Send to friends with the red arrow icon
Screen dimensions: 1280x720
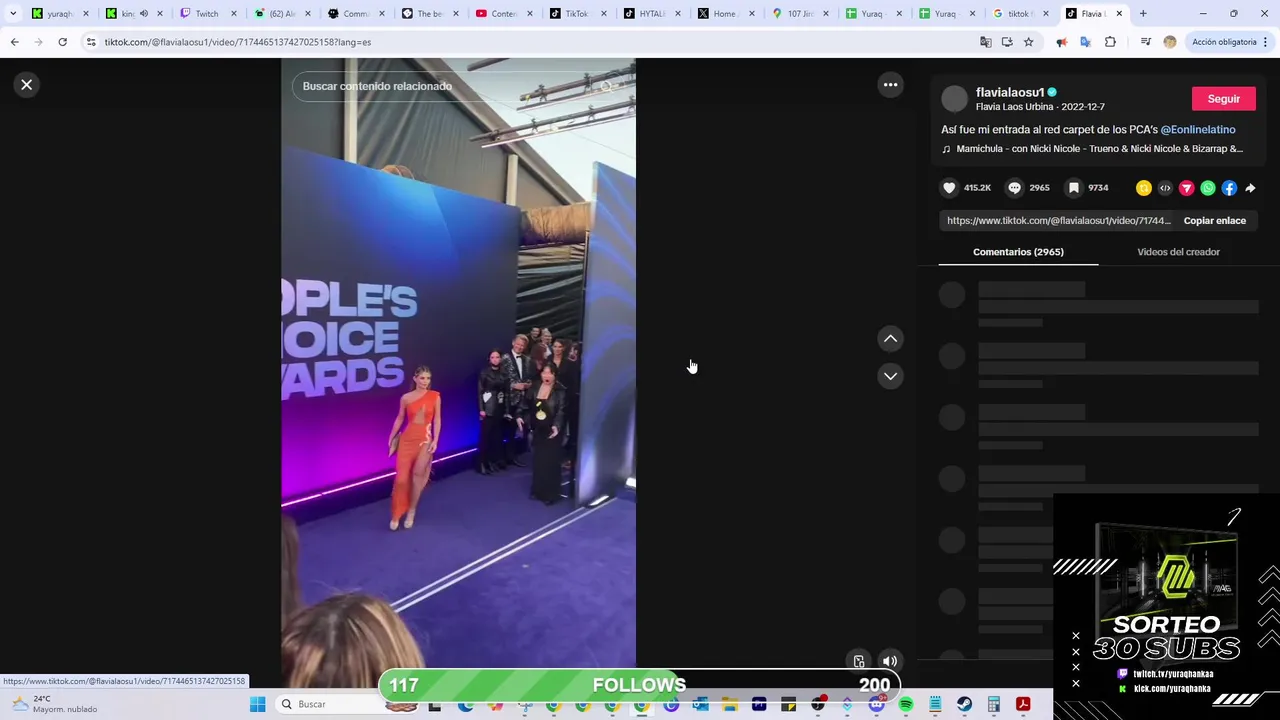click(1187, 188)
